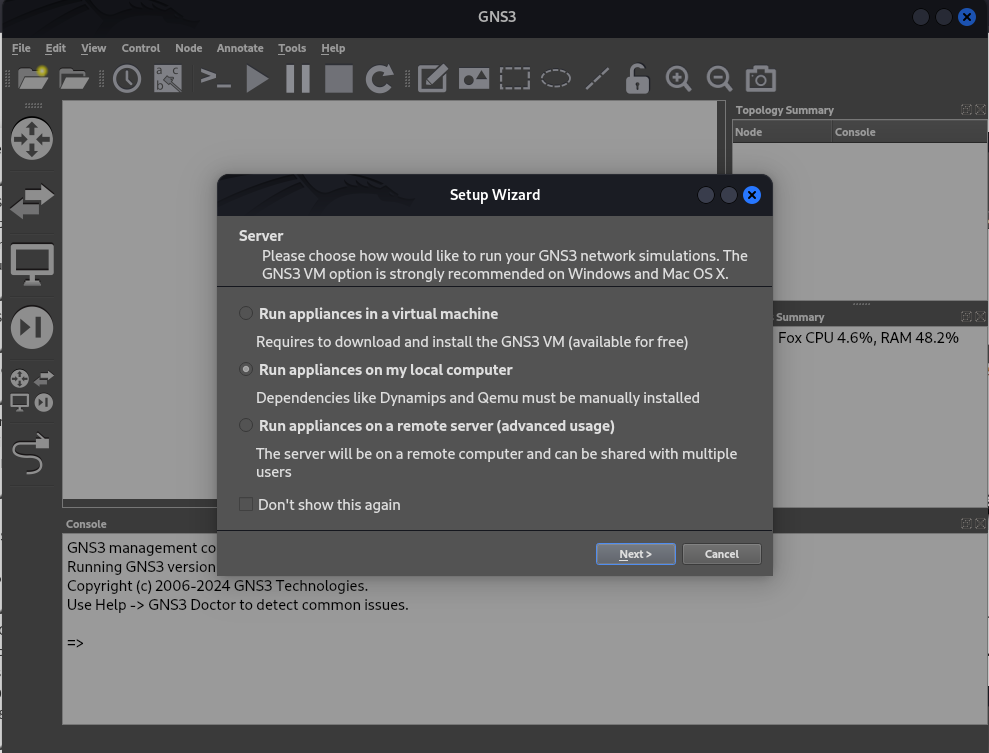Close the Setup Wizard dialog
Screen dimensions: 989x753
(x=752, y=196)
